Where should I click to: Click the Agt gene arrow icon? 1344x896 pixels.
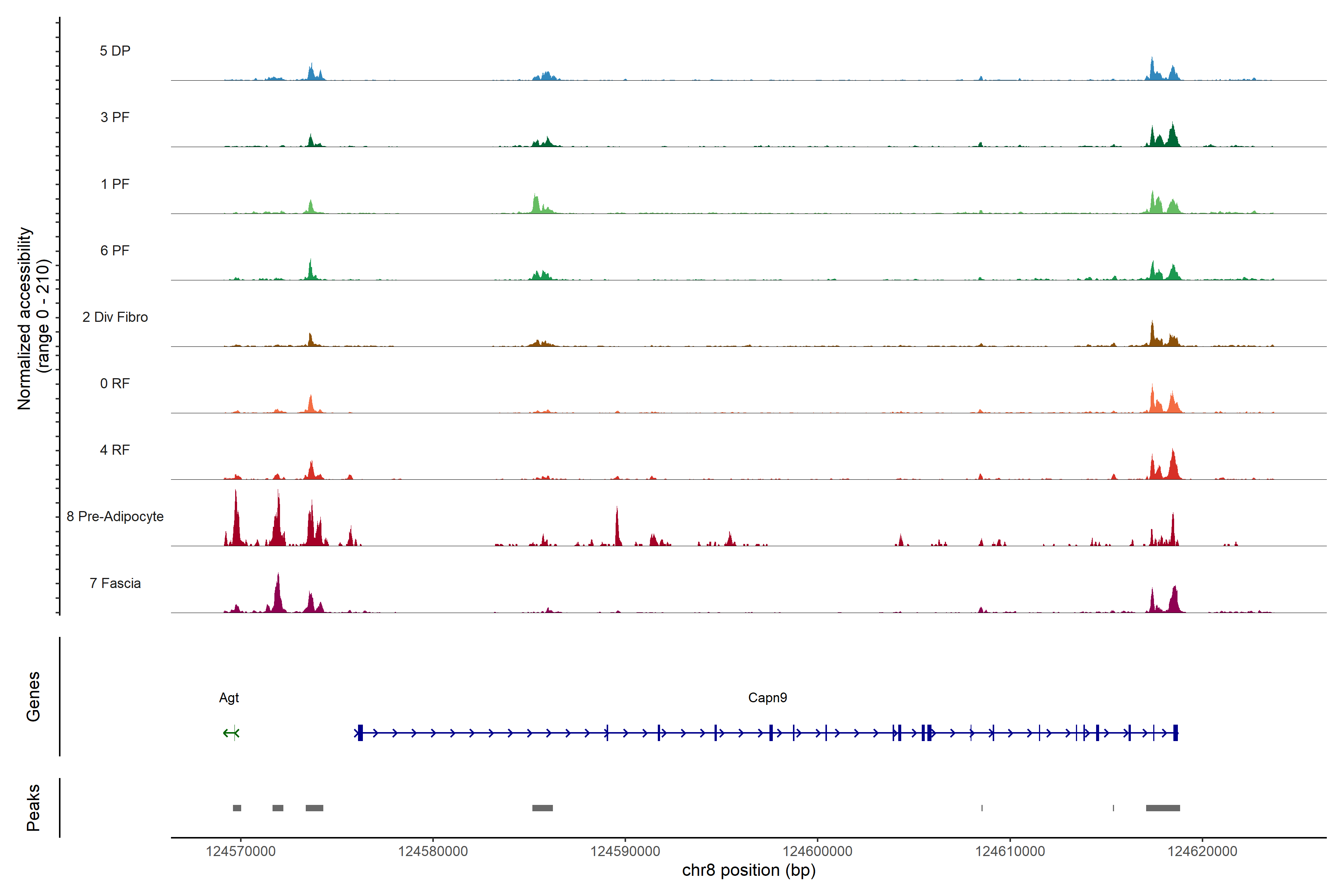pos(231,732)
